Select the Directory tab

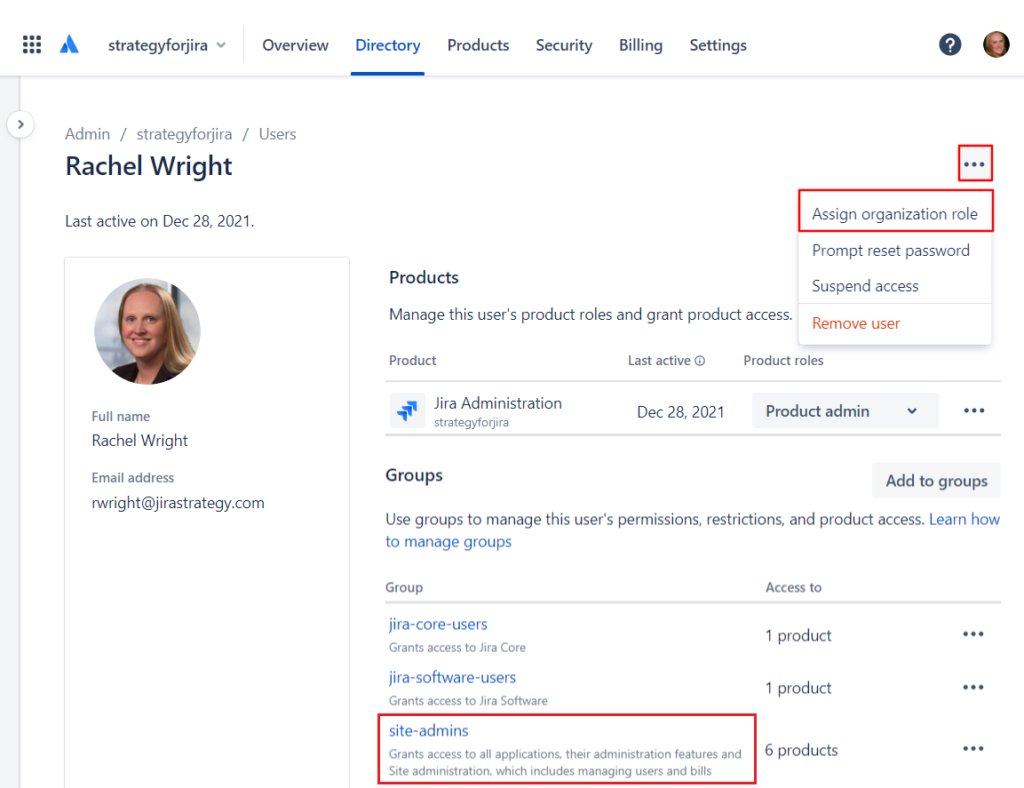click(387, 45)
